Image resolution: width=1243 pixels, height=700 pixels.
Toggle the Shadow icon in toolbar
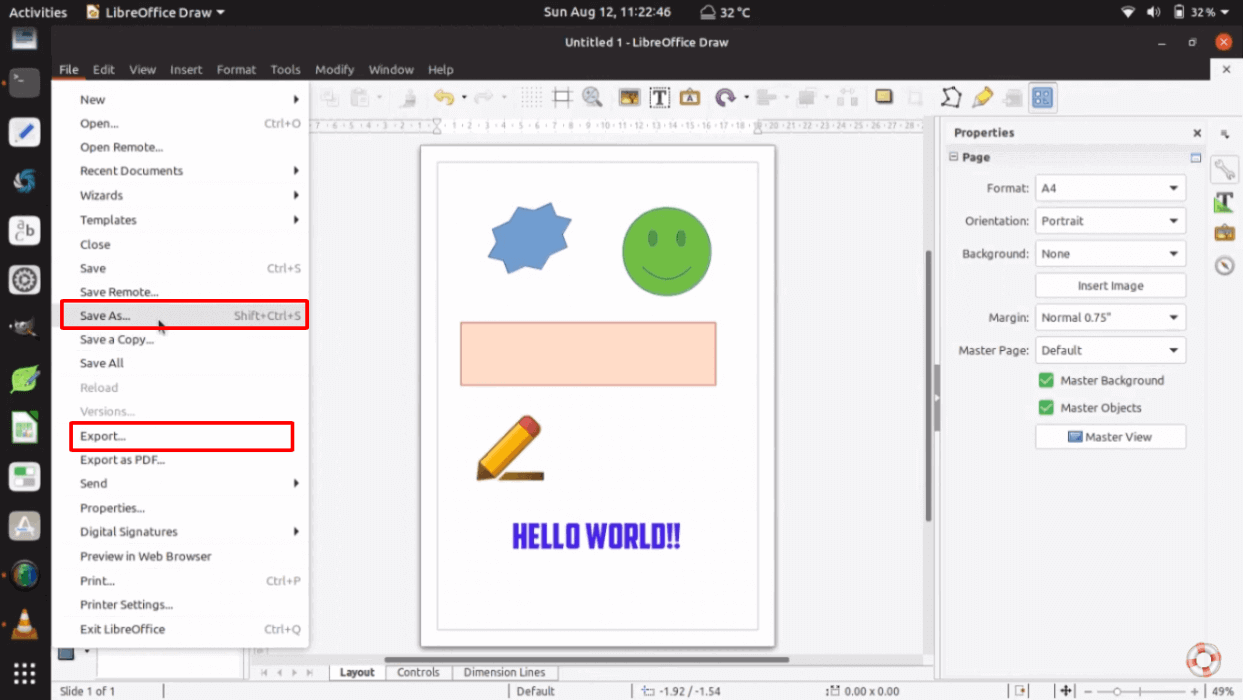click(x=883, y=97)
